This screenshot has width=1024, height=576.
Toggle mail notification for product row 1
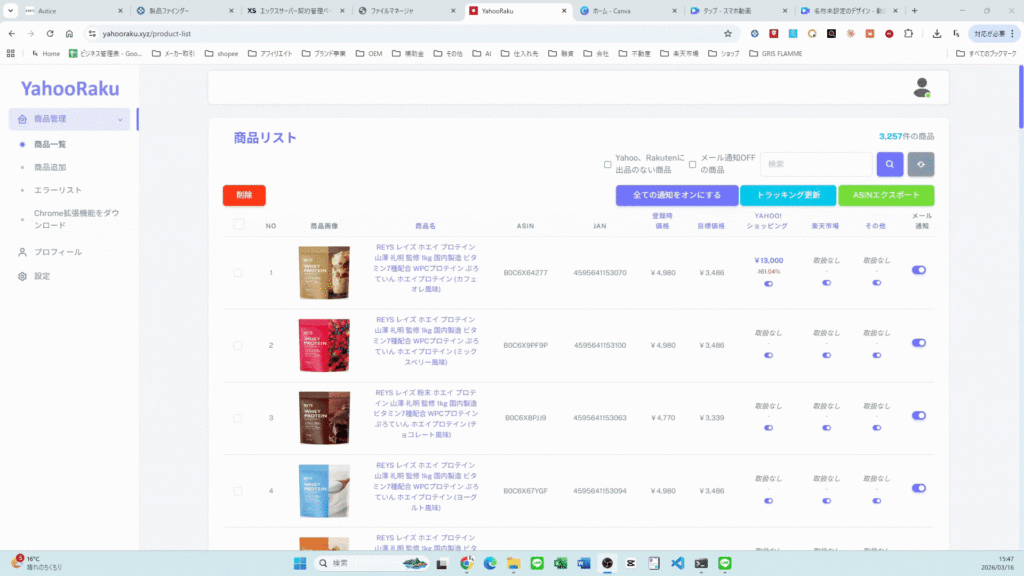pos(919,270)
